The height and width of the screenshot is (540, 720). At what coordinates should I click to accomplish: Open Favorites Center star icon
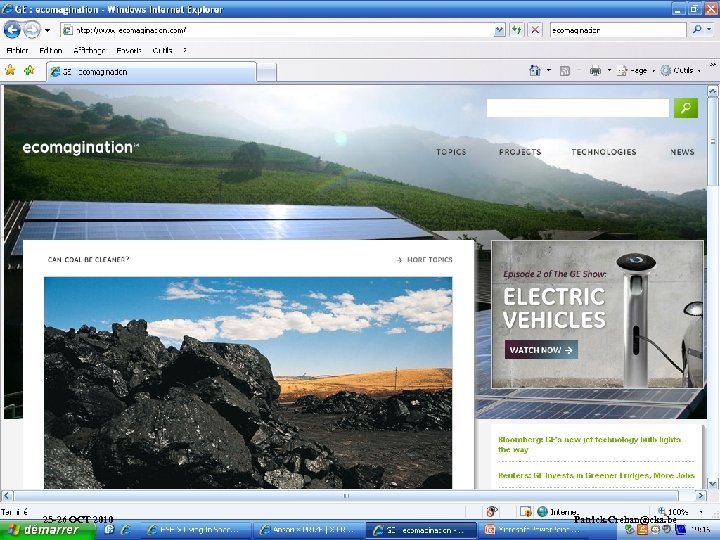coord(10,70)
